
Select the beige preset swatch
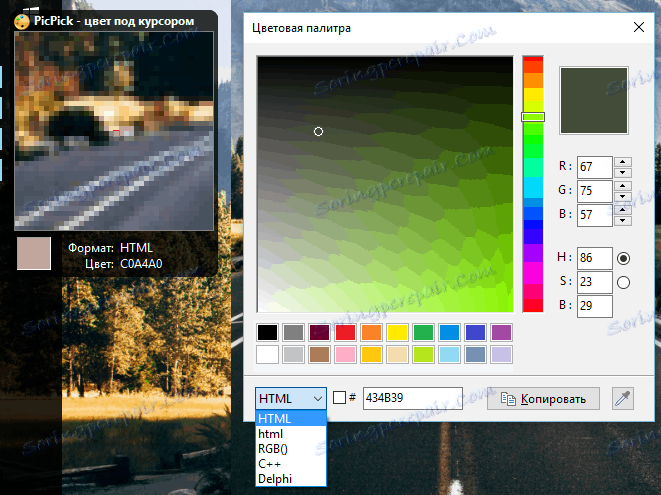coord(398,355)
